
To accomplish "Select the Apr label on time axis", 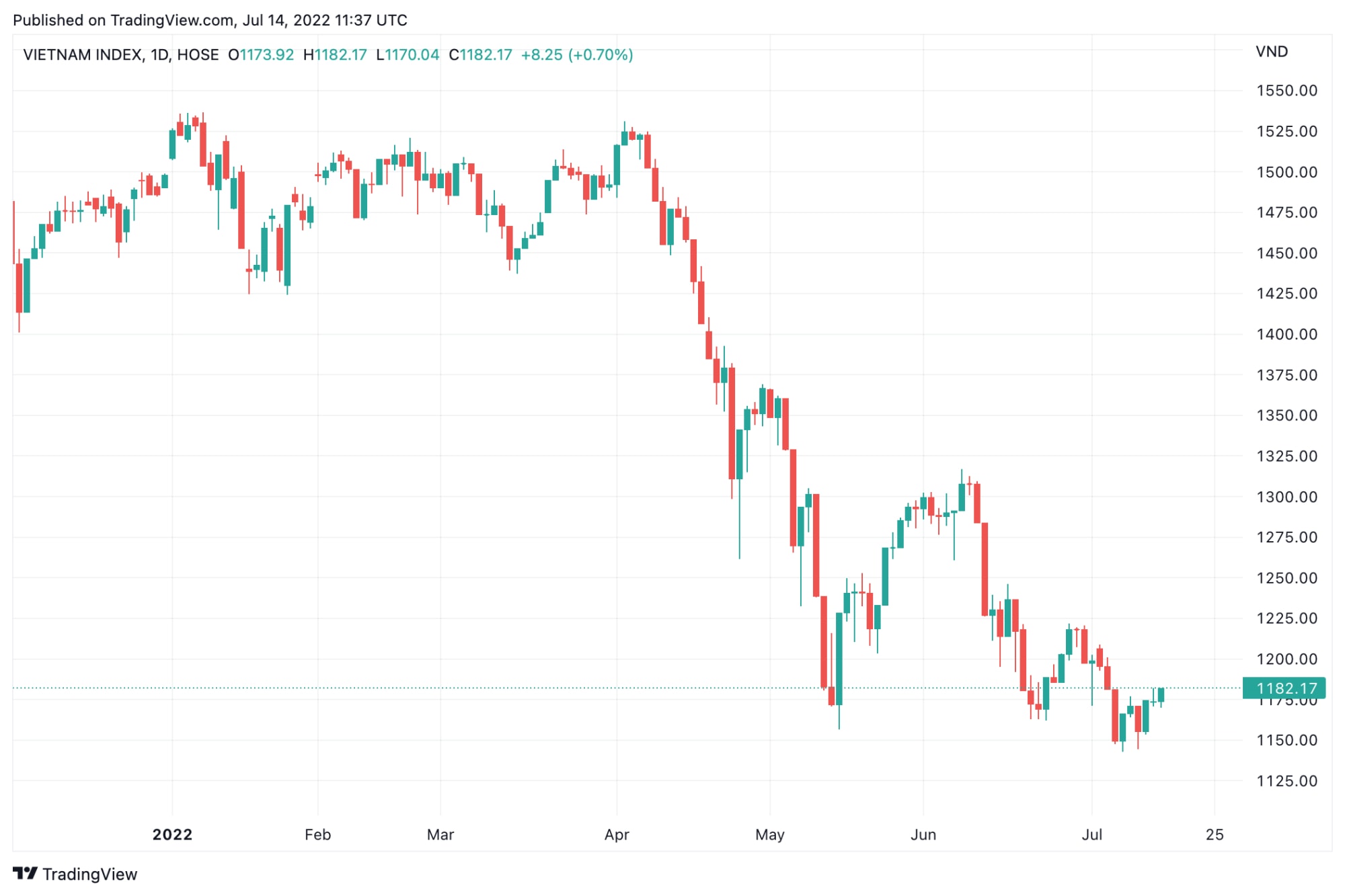I will tap(617, 835).
